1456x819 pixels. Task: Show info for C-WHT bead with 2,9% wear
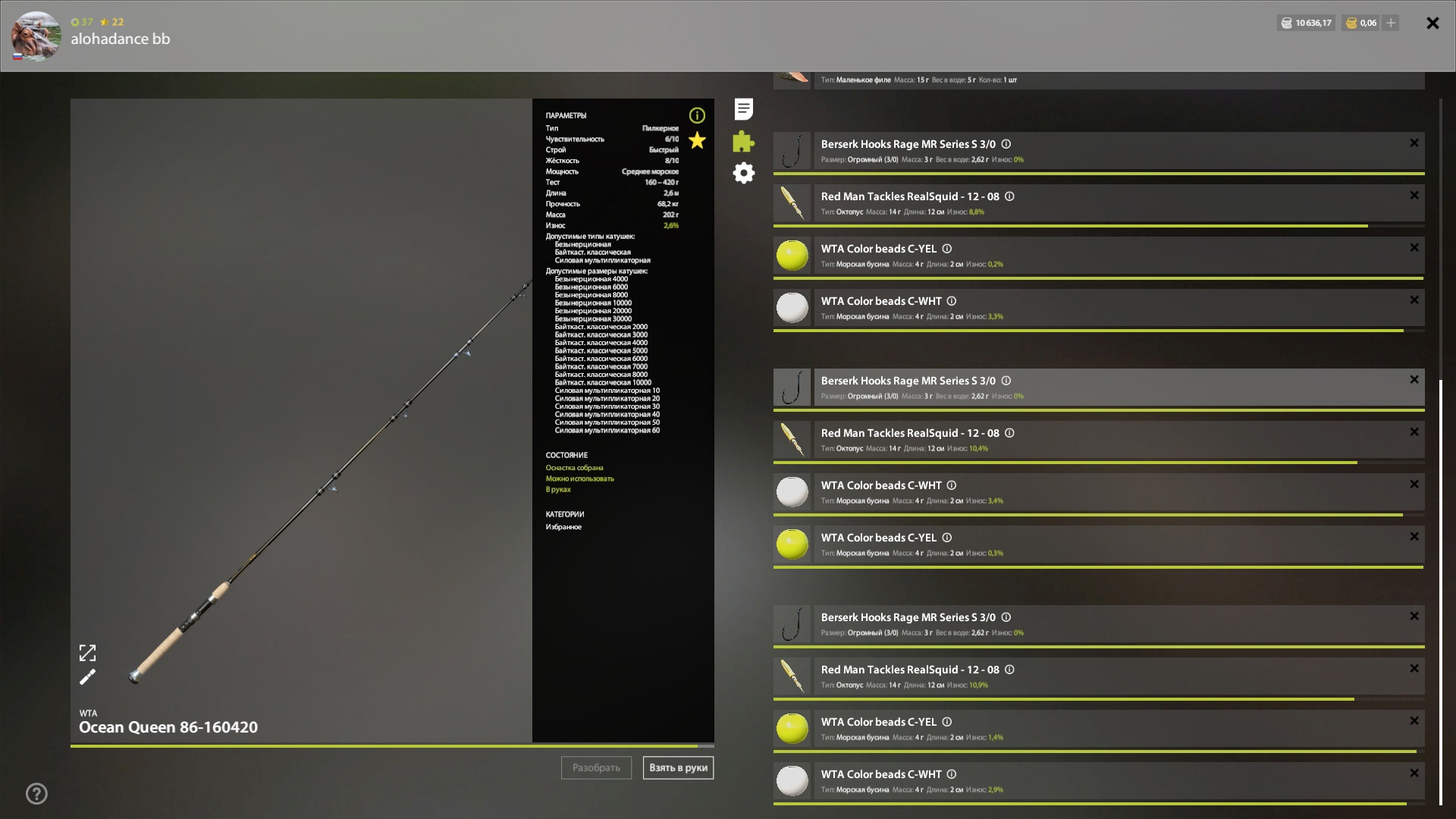click(x=952, y=774)
